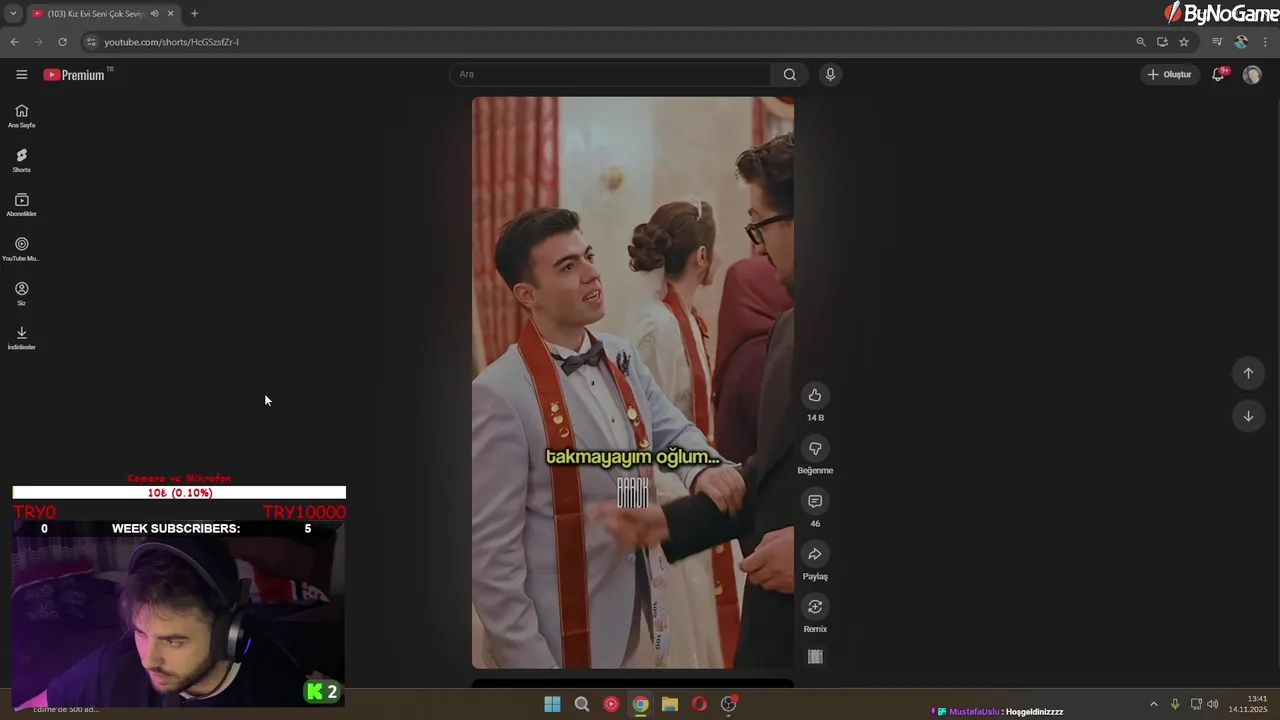Dislike the Short (Beğenme)
The image size is (1280, 720).
point(815,448)
